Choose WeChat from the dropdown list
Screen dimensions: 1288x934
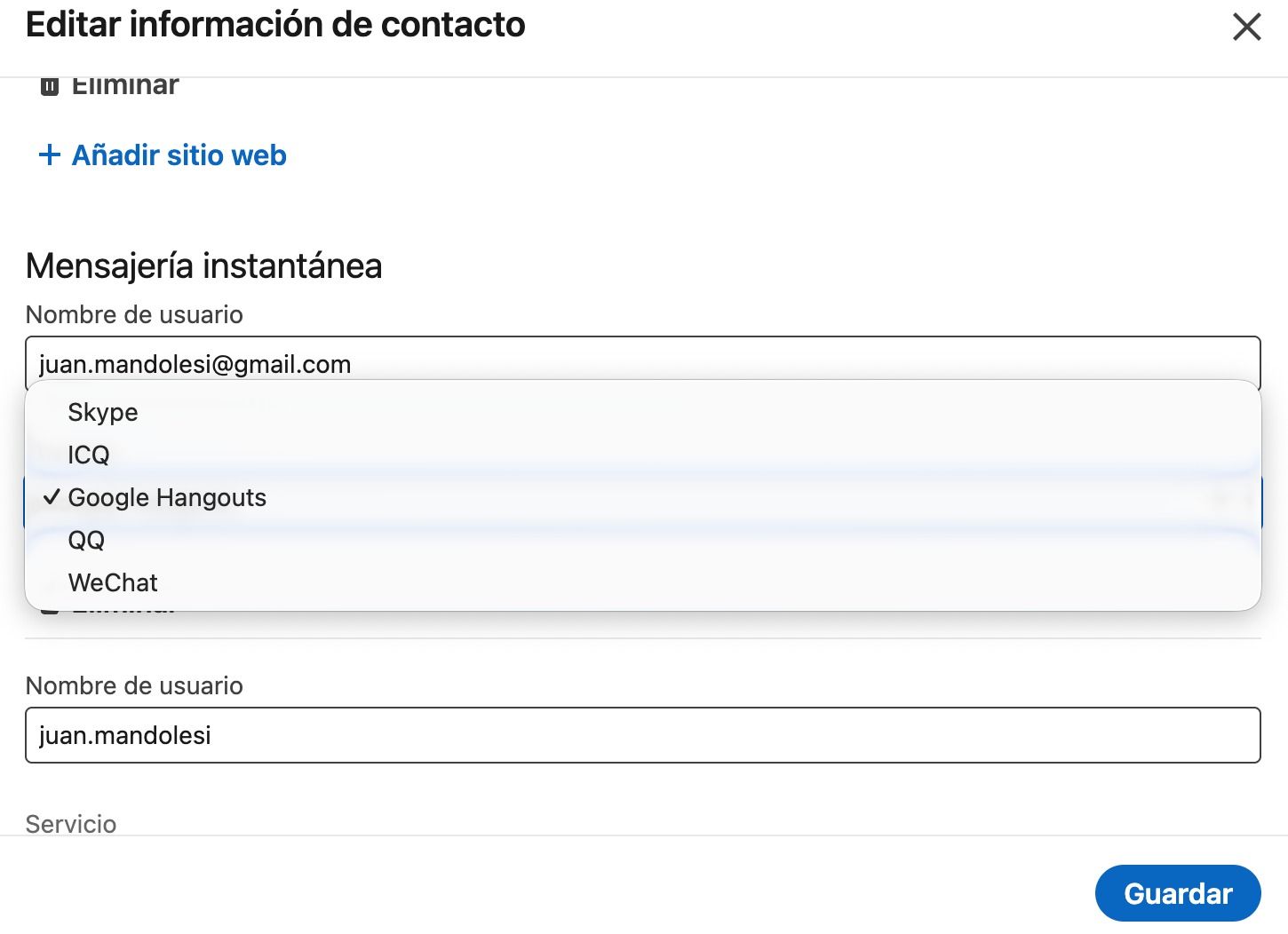(x=113, y=582)
